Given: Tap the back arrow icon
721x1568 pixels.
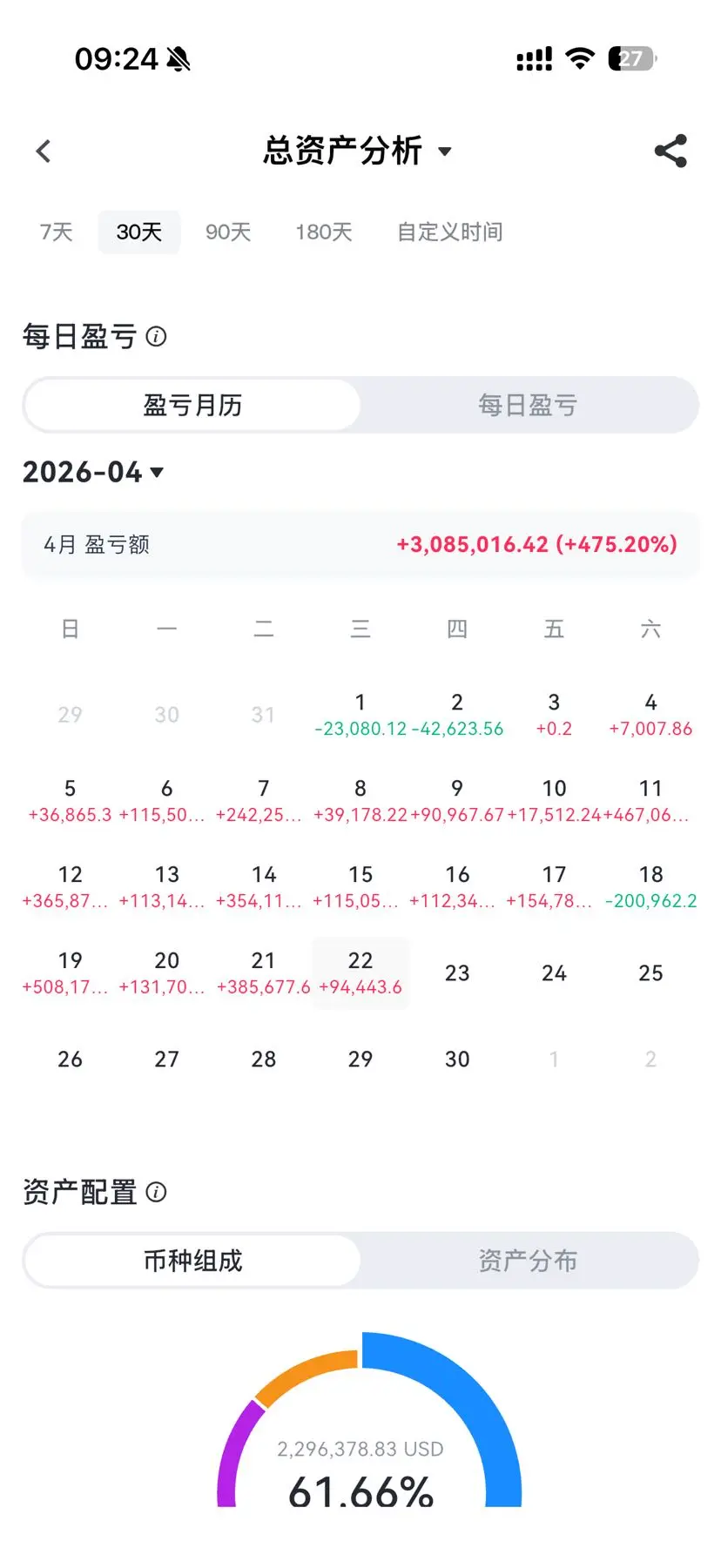Looking at the screenshot, I should coord(44,151).
